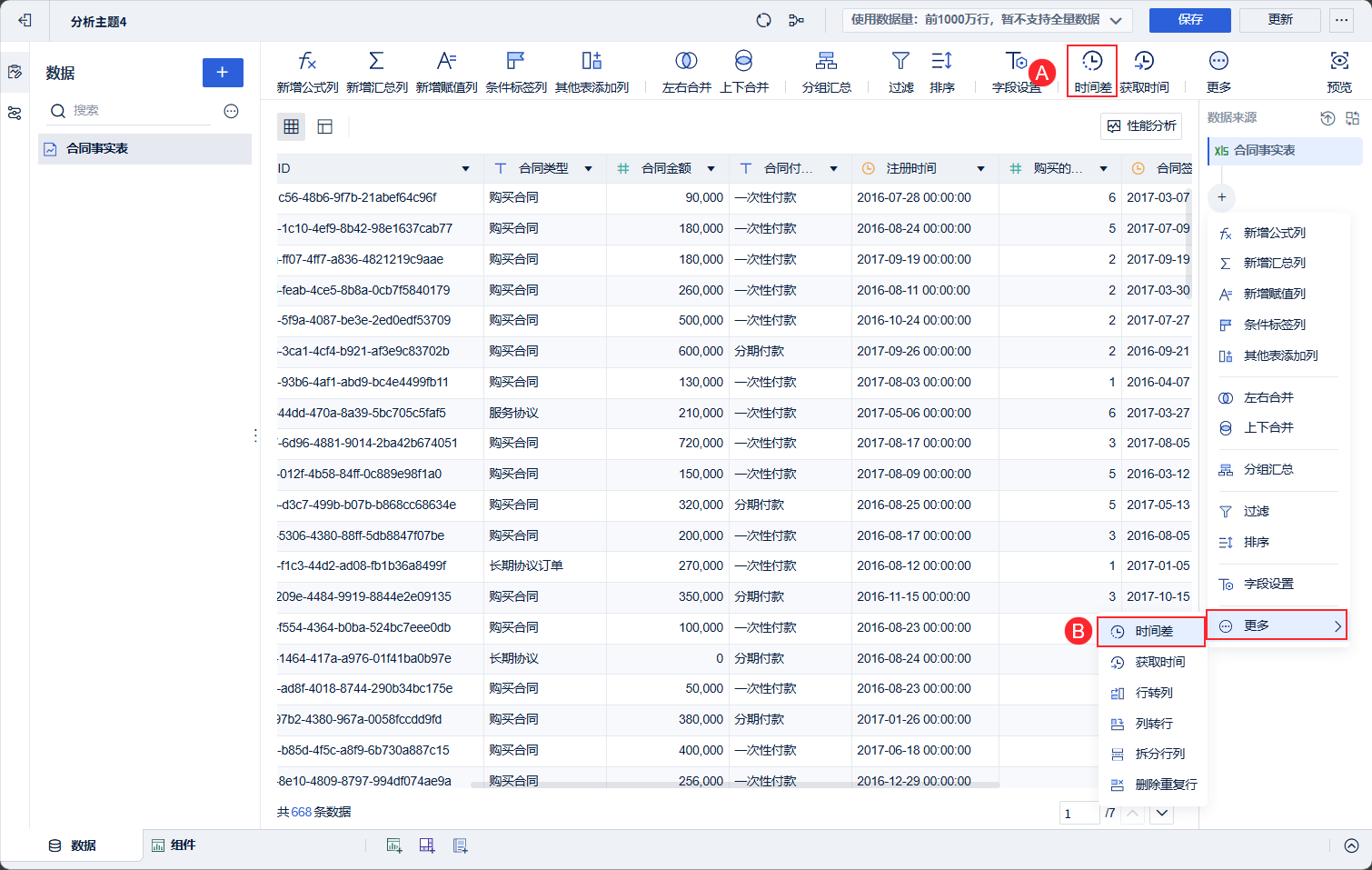Viewport: 1372px width, 870px height.
Task: Click 新增公式列 in the top toolbar
Action: pyautogui.click(x=307, y=72)
